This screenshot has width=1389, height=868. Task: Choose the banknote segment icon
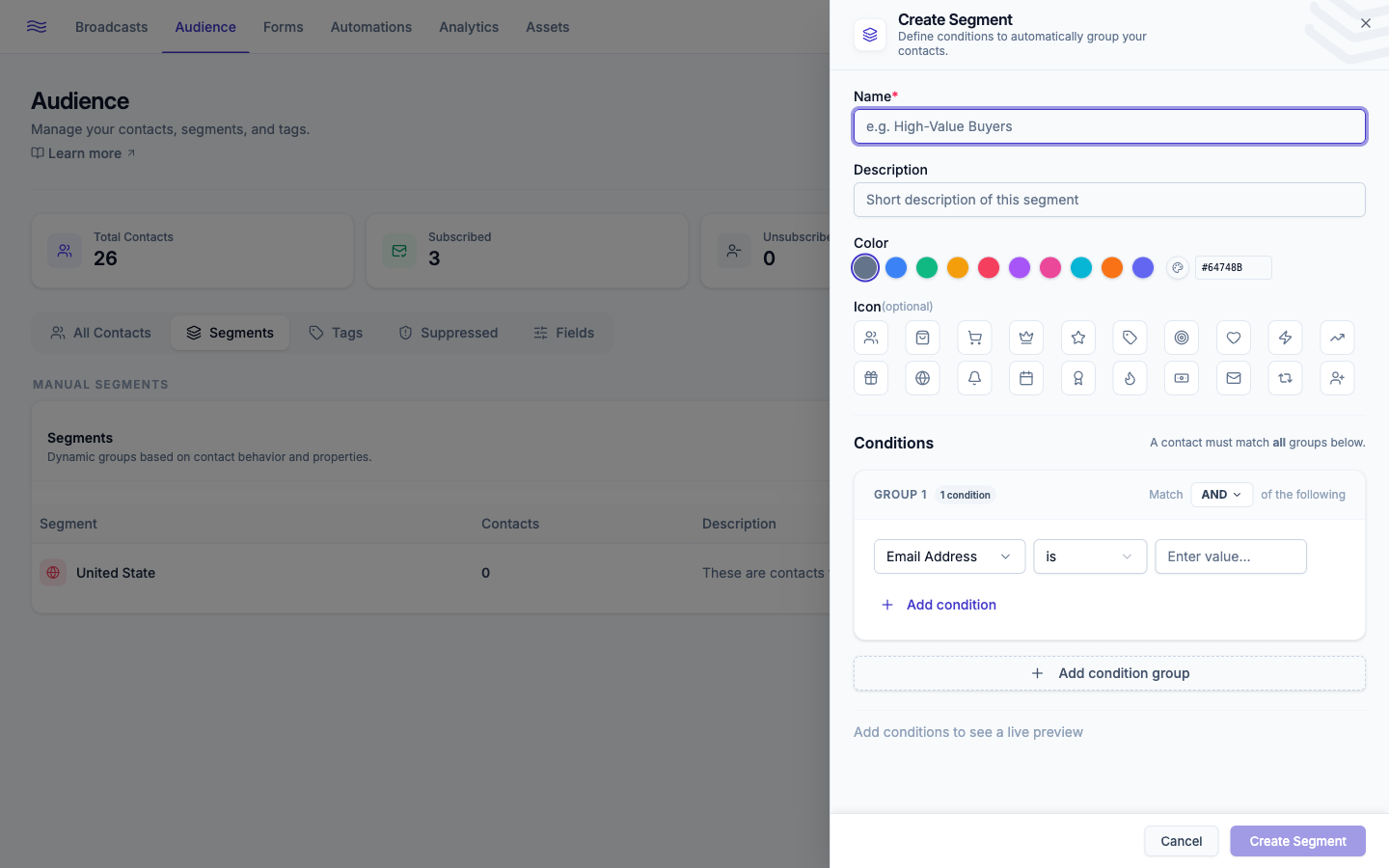pos(1182,378)
